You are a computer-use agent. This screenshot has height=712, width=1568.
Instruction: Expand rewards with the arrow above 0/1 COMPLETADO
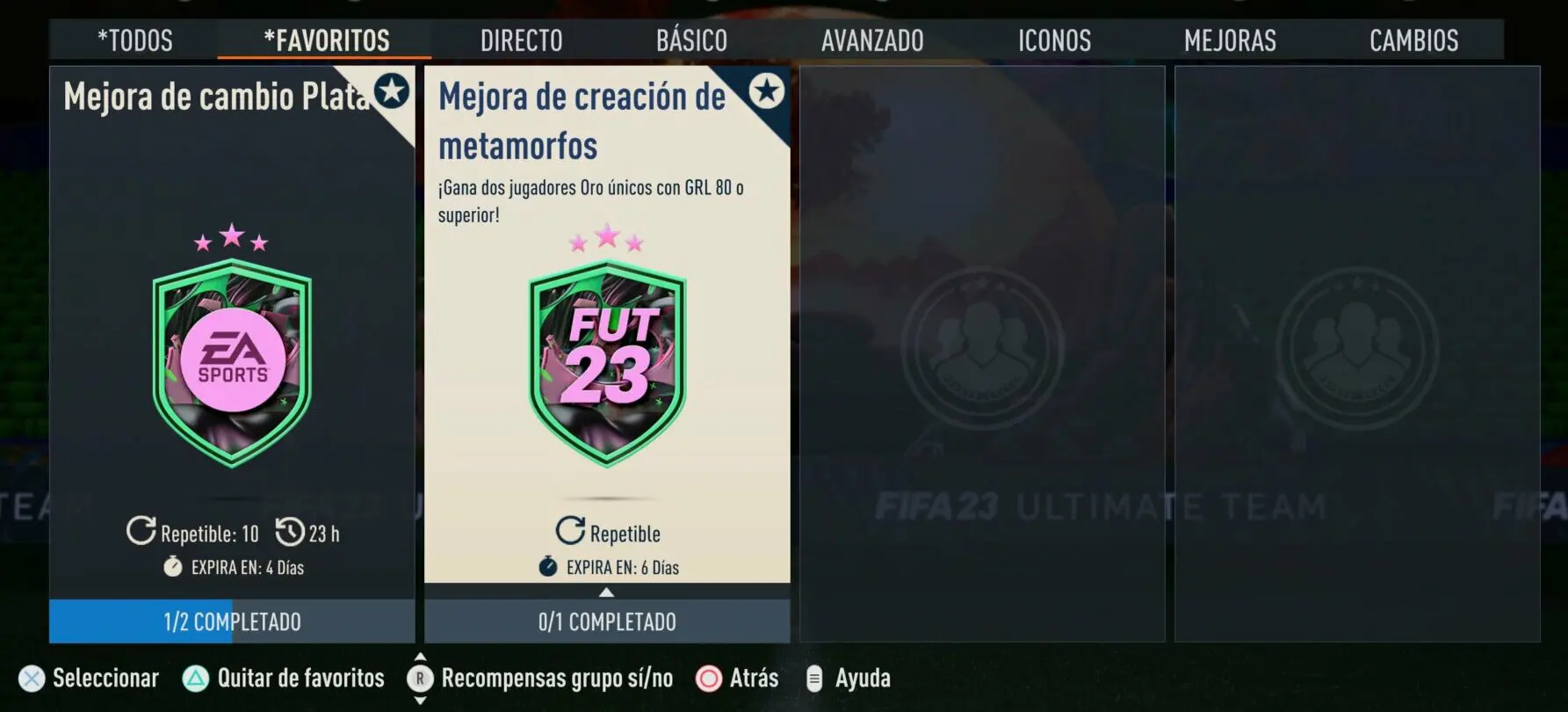pos(607,592)
